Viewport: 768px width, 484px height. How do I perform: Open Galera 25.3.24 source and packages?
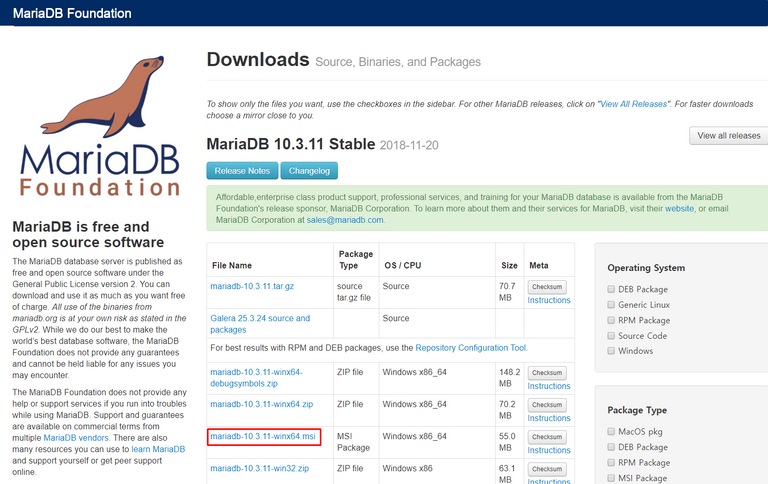pyautogui.click(x=260, y=324)
